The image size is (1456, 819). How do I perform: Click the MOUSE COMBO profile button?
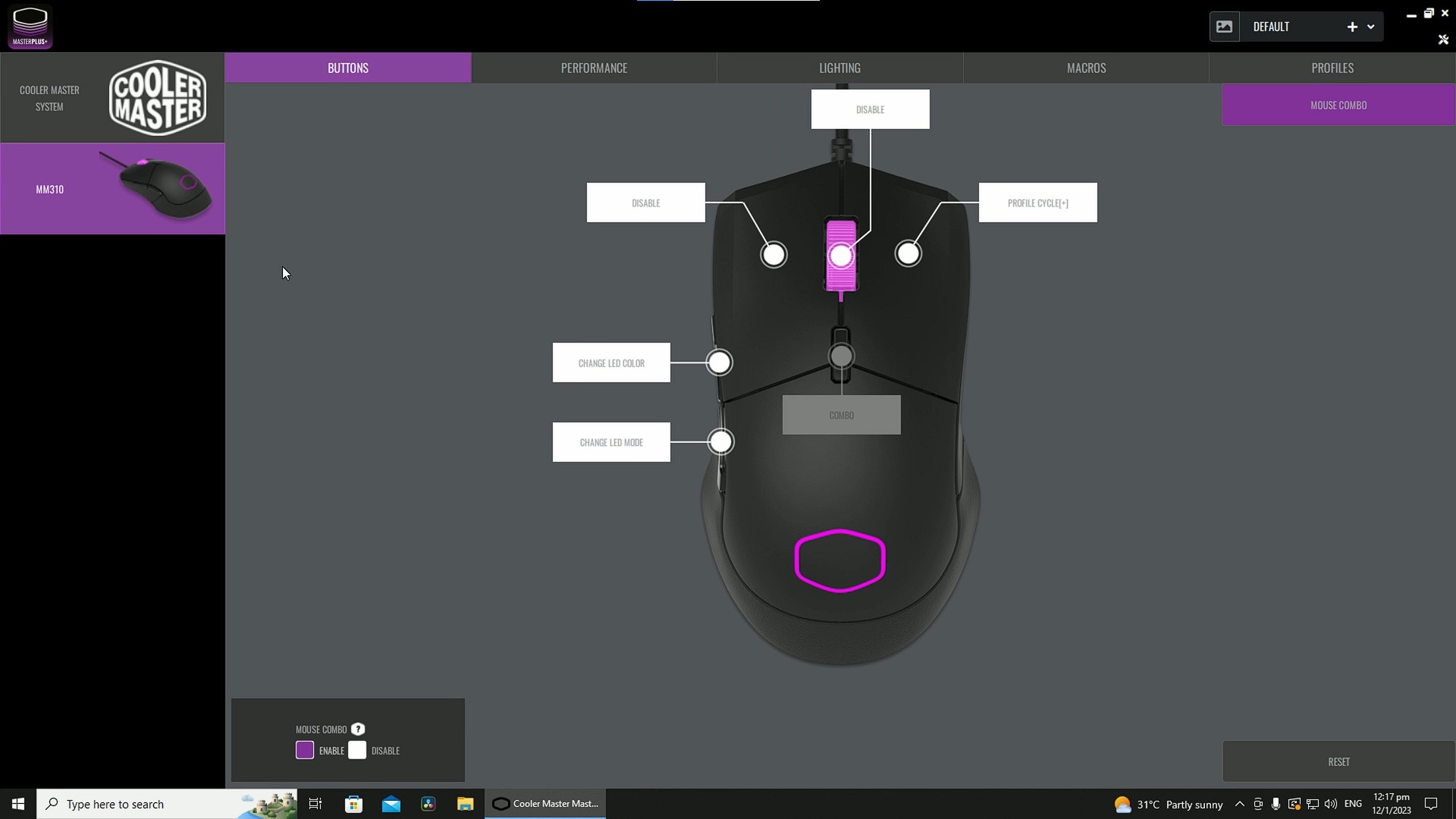(1338, 104)
